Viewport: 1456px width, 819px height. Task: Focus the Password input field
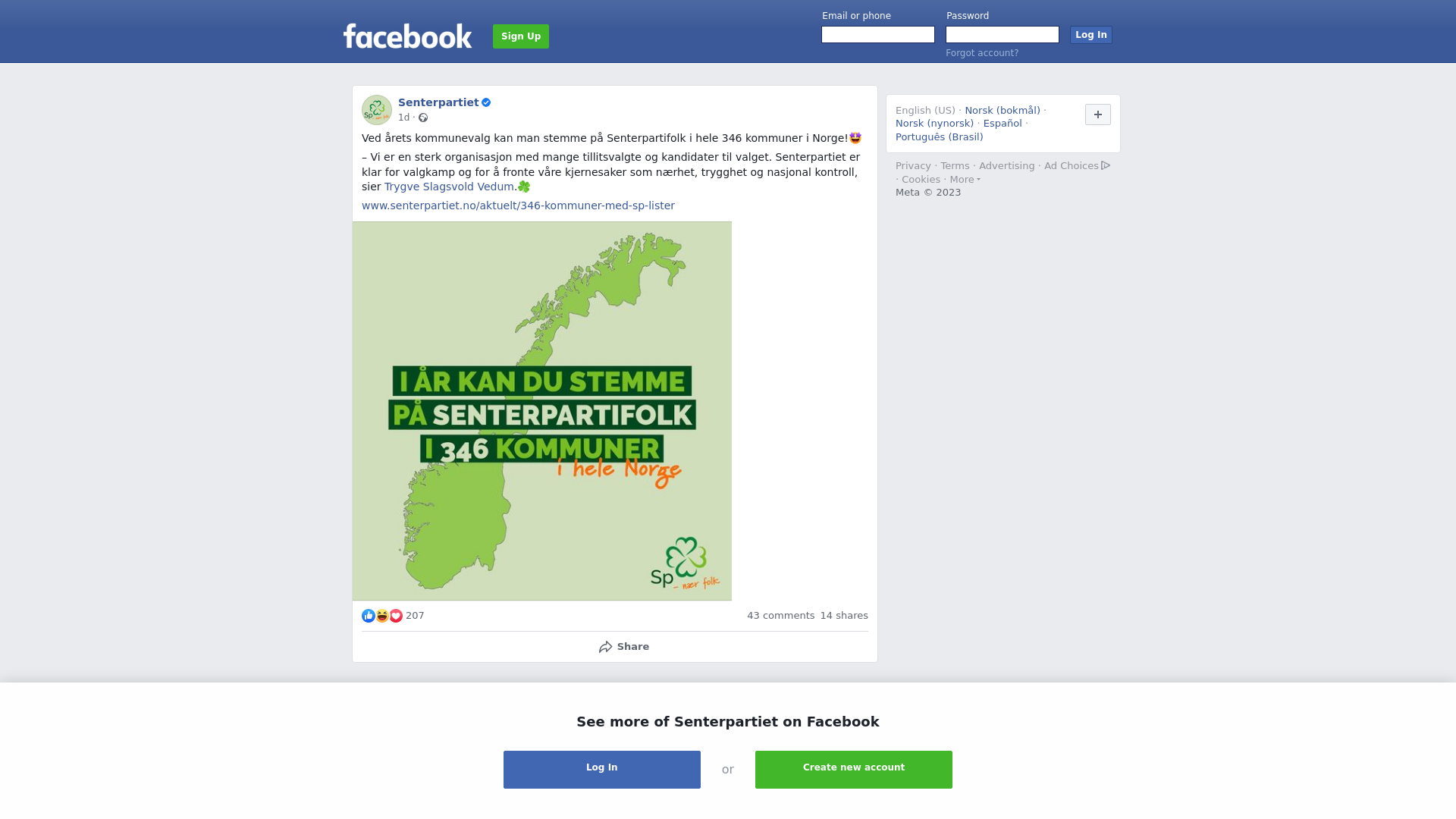1003,35
